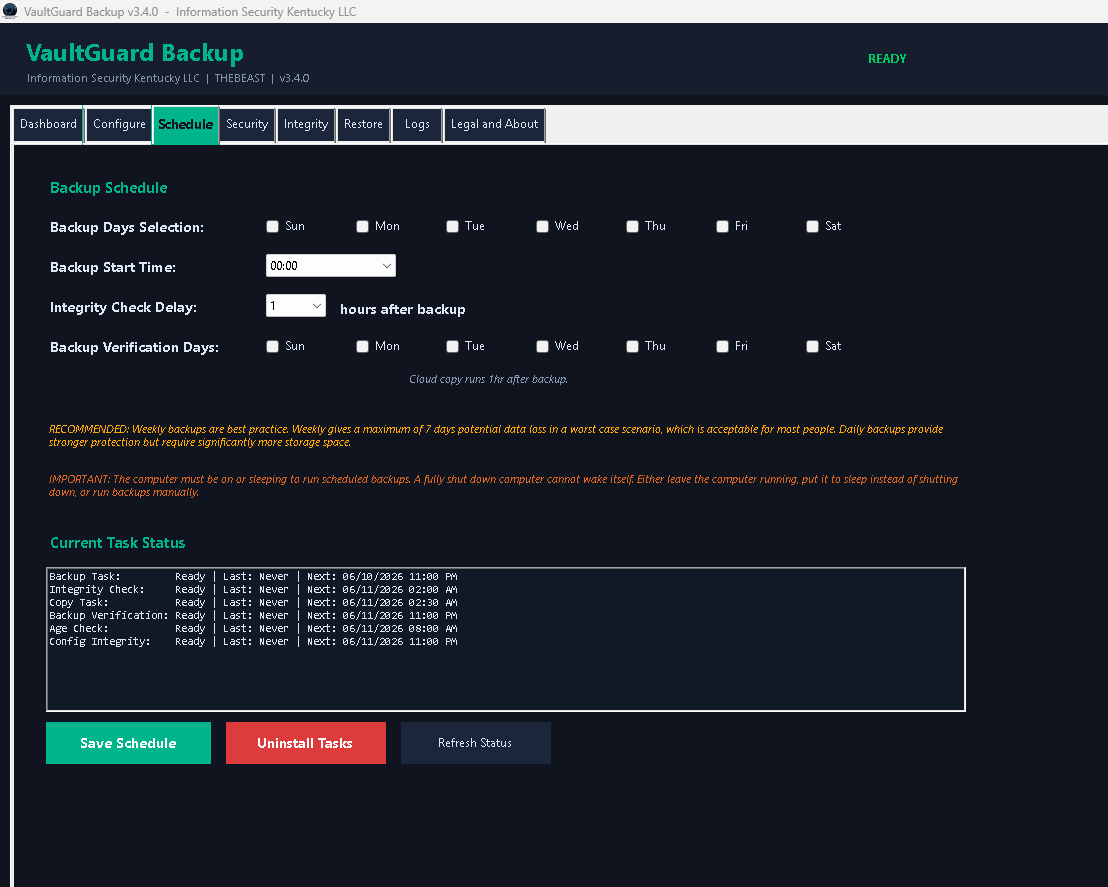Refresh Status of scheduled tasks
This screenshot has height=887, width=1108.
pyautogui.click(x=476, y=743)
